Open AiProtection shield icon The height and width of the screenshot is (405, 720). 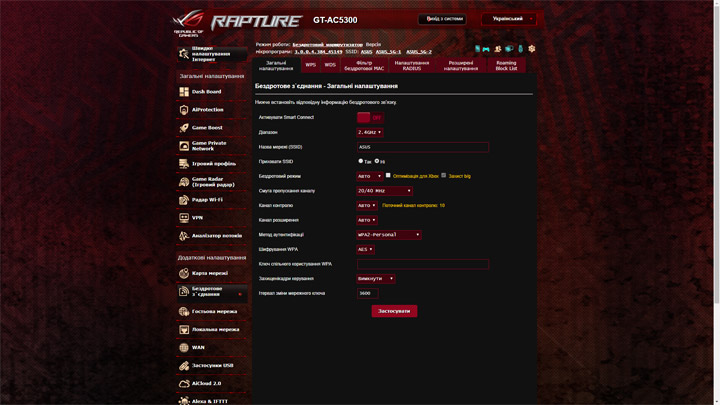(x=184, y=110)
